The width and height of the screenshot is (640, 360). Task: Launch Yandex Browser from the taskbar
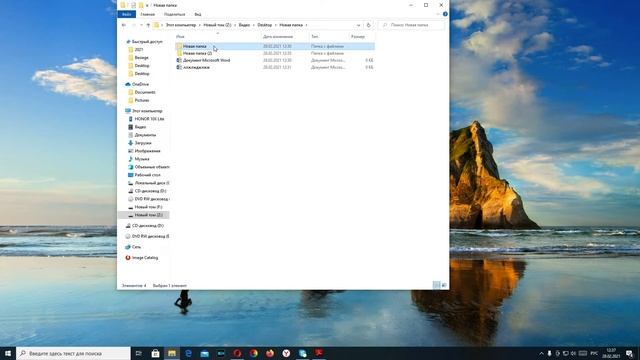(286, 353)
